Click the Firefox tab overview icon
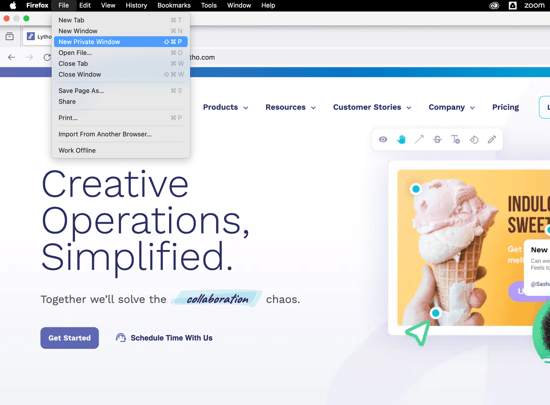This screenshot has height=405, width=550. (x=10, y=36)
